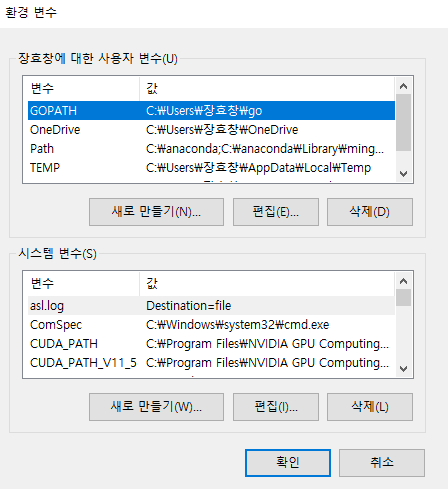Click the up arrow of user variables scrollbar
Image resolution: width=448 pixels, height=489 pixels.
tap(404, 86)
